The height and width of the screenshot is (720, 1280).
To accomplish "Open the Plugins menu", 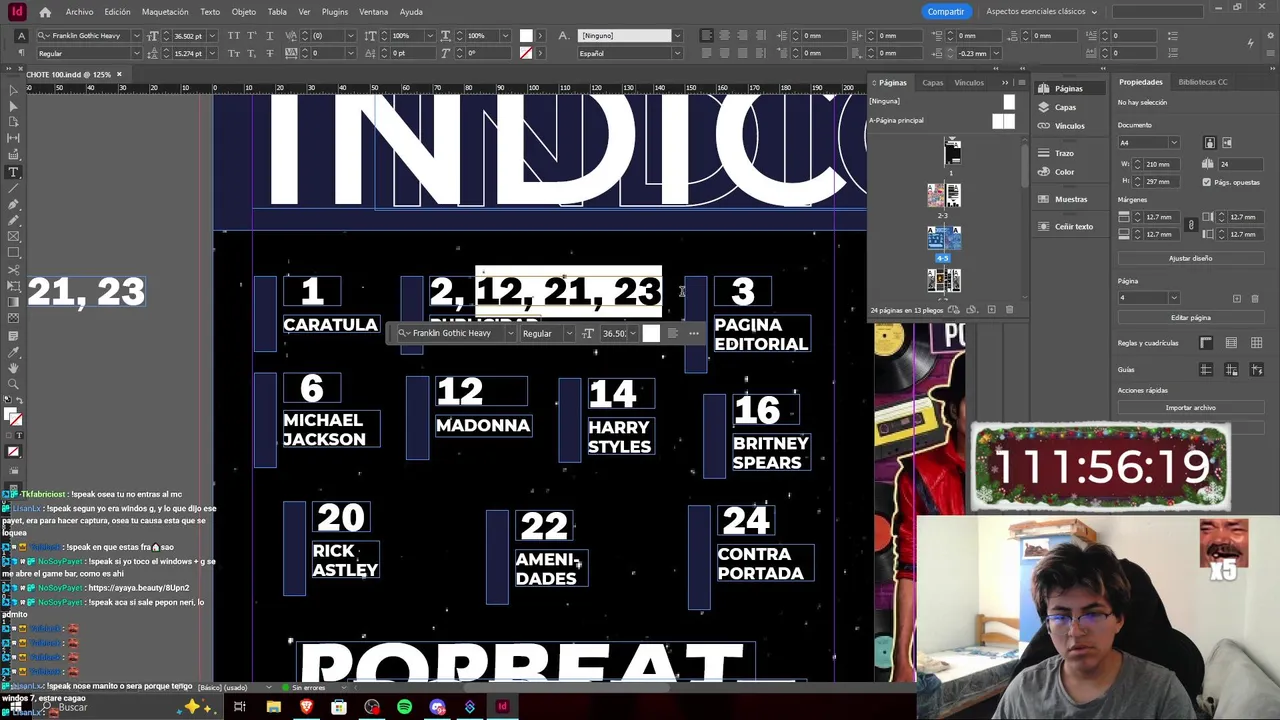I will coord(335,12).
